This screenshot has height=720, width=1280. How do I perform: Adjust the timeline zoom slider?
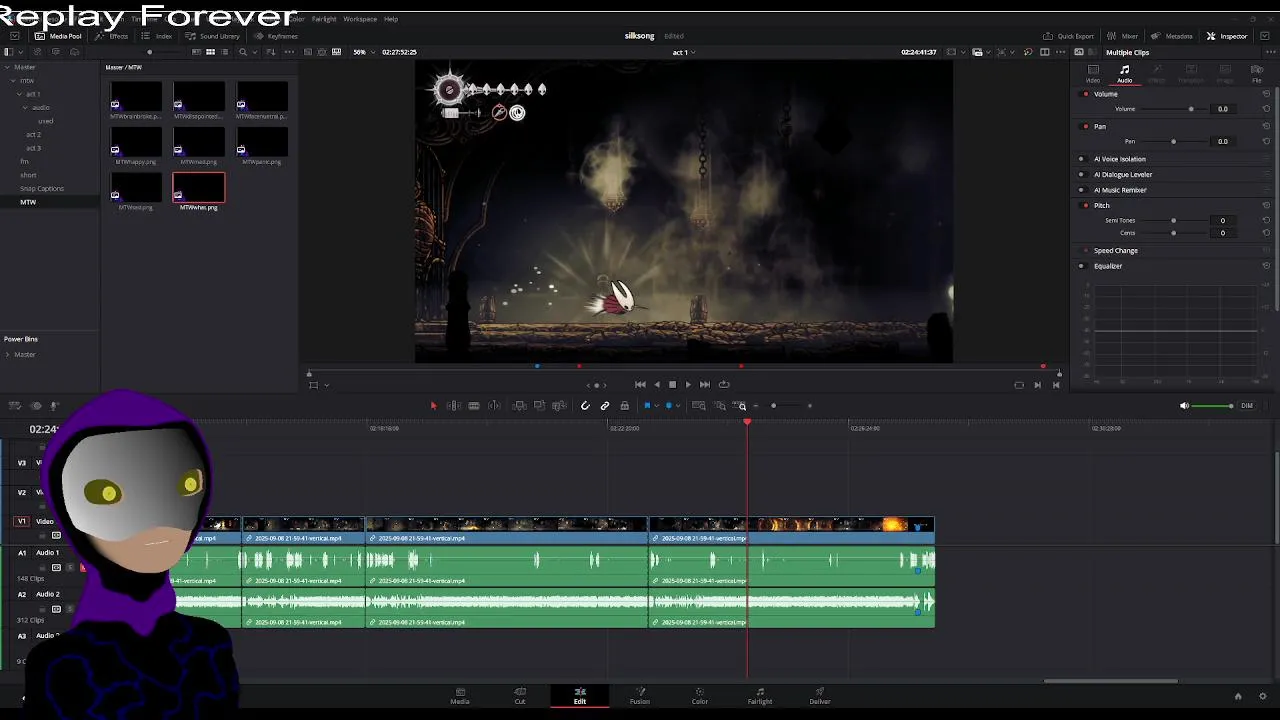[x=785, y=406]
